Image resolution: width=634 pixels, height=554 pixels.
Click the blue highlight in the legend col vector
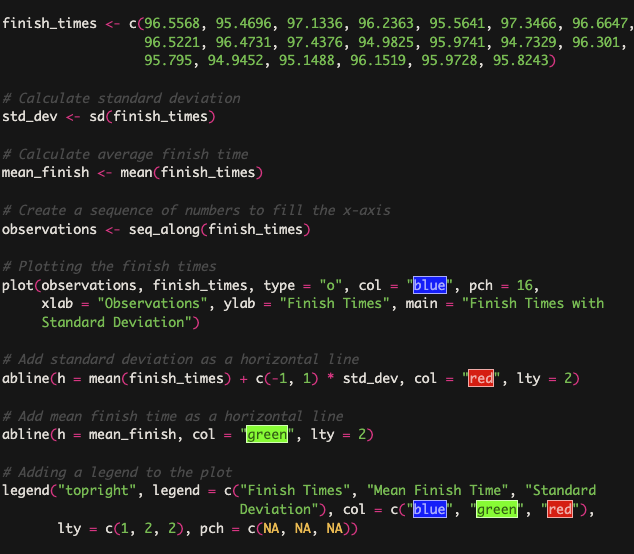(430, 509)
